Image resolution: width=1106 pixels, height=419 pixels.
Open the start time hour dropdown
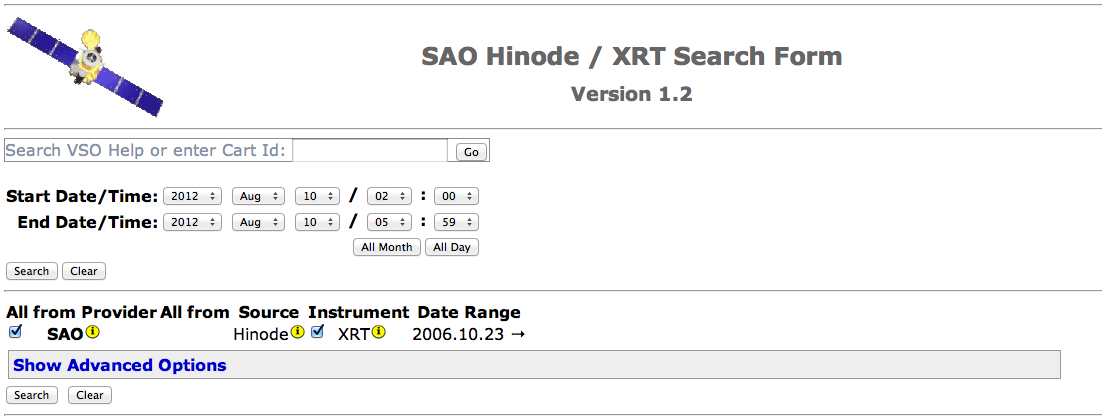(x=389, y=197)
